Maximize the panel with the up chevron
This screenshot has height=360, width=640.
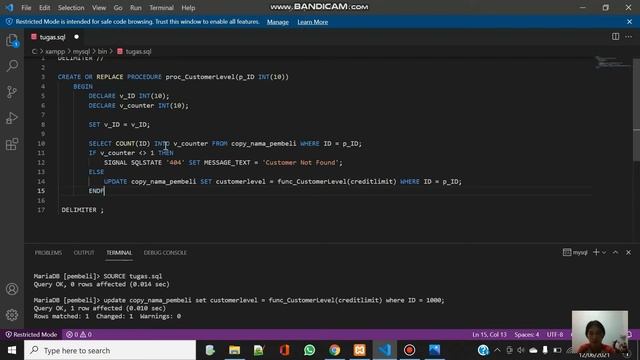615,252
